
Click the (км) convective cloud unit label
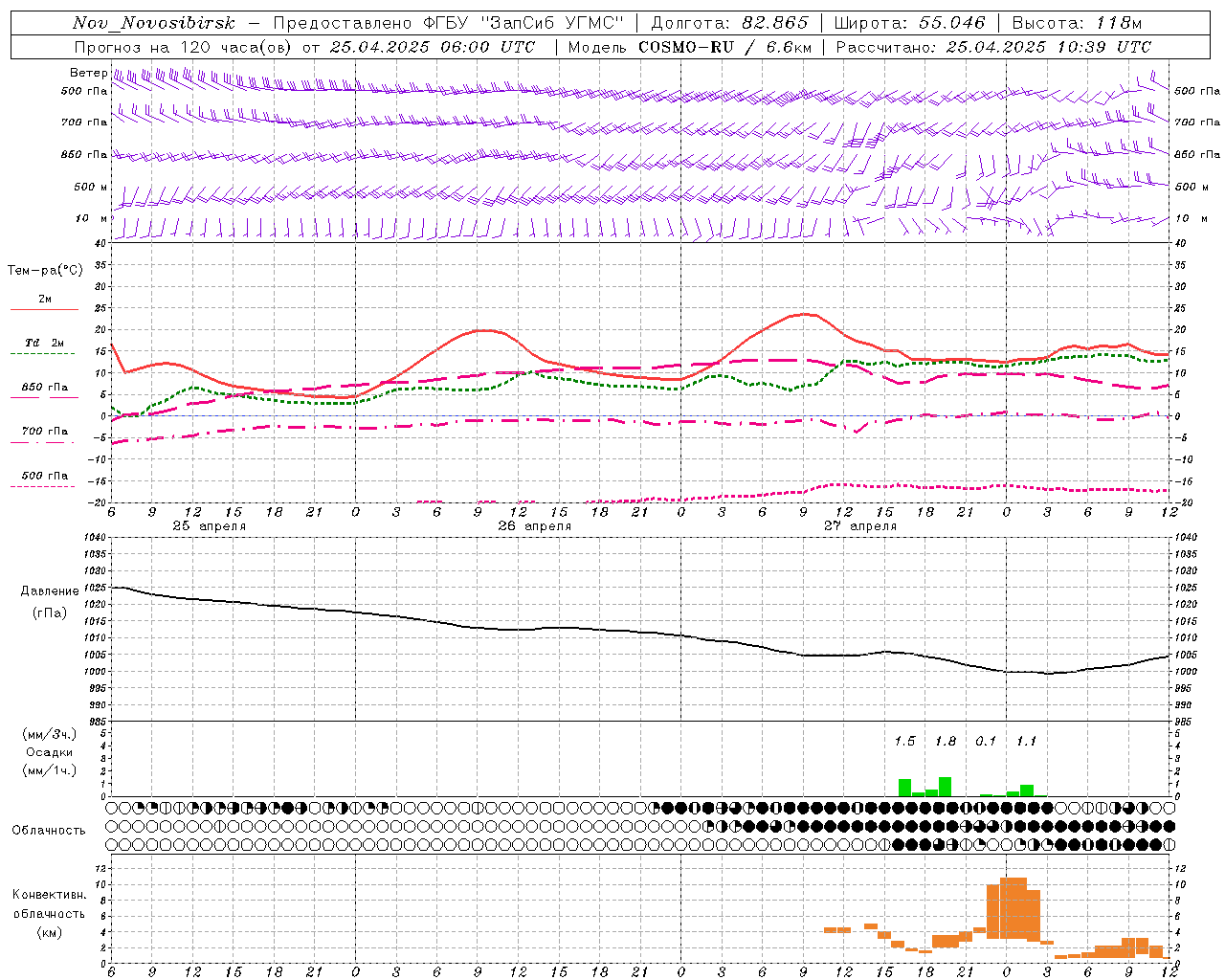[x=49, y=932]
